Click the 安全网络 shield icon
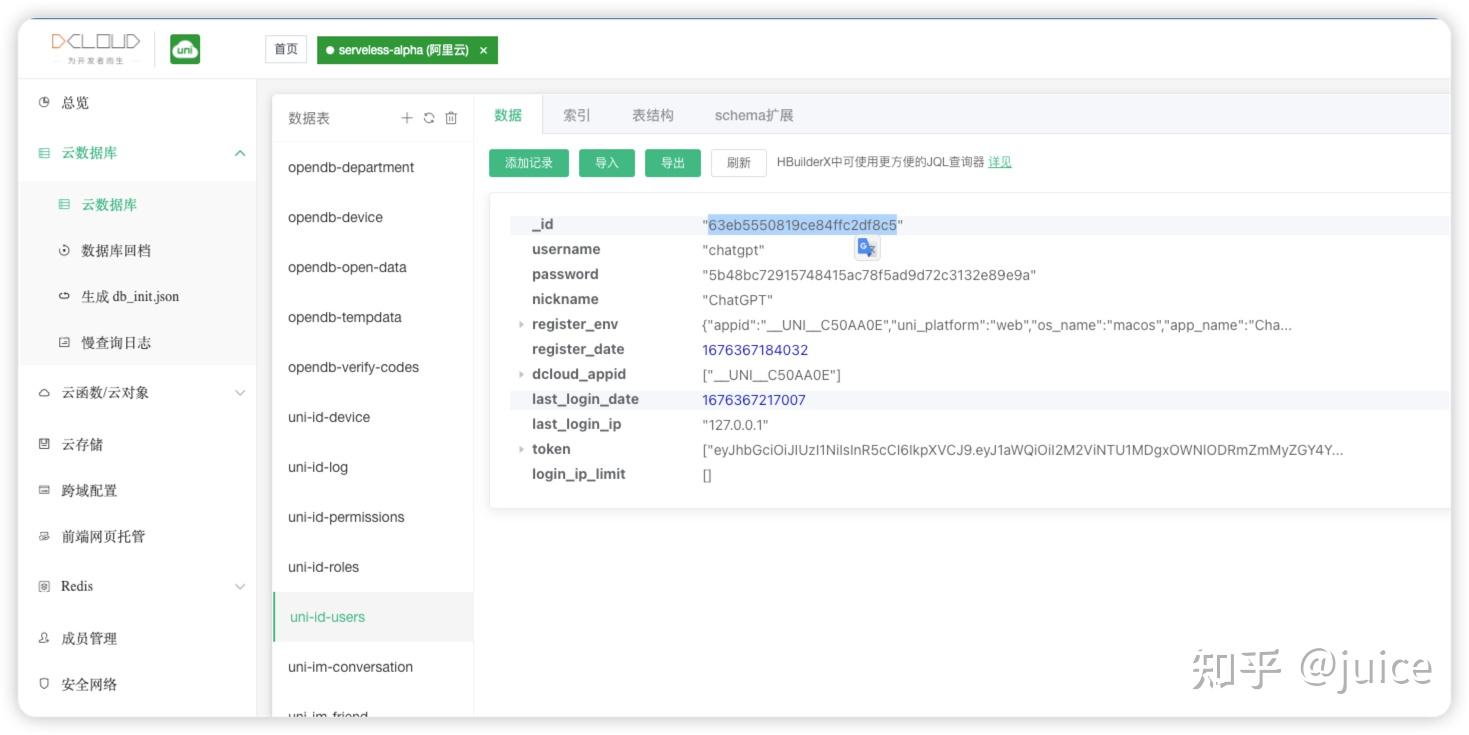This screenshot has height=735, width=1469. click(43, 684)
